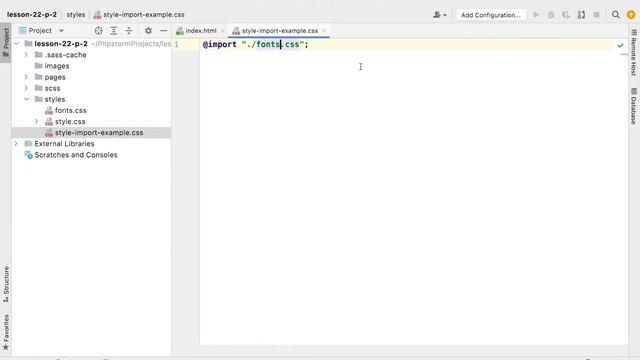Collapse the styles folder
This screenshot has height=360, width=640.
tap(27, 99)
